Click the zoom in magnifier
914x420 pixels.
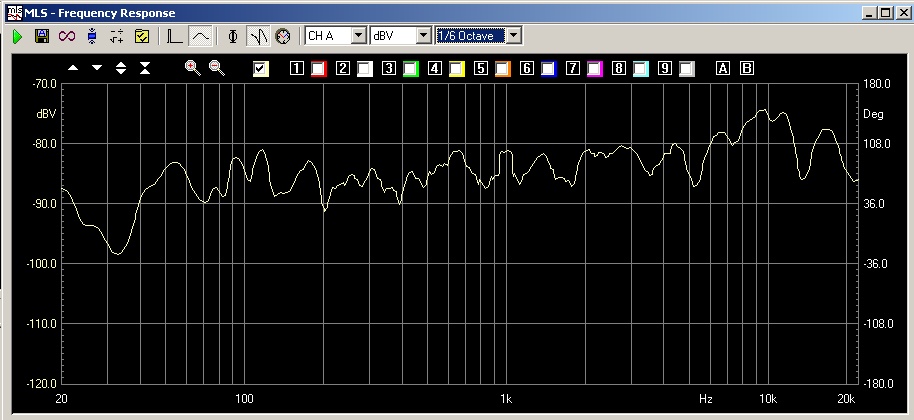coord(193,68)
